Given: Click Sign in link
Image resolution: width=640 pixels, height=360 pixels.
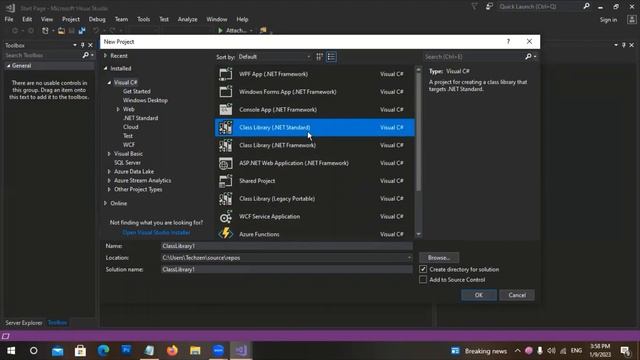Looking at the screenshot, I should (608, 20).
